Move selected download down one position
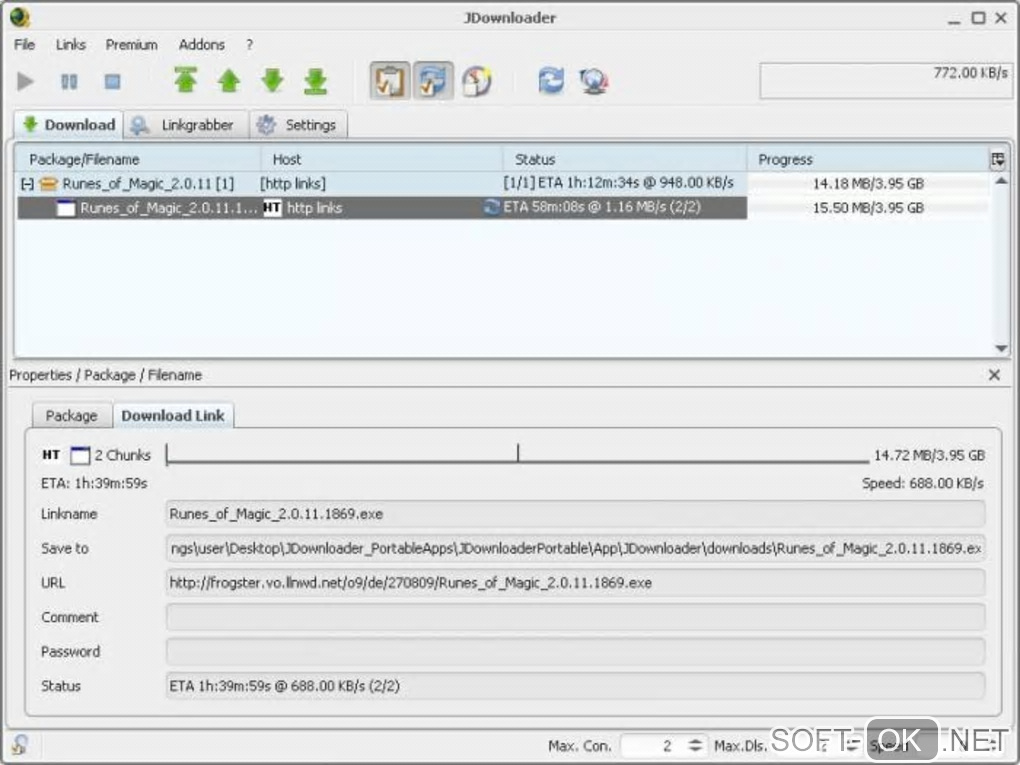 (x=273, y=81)
